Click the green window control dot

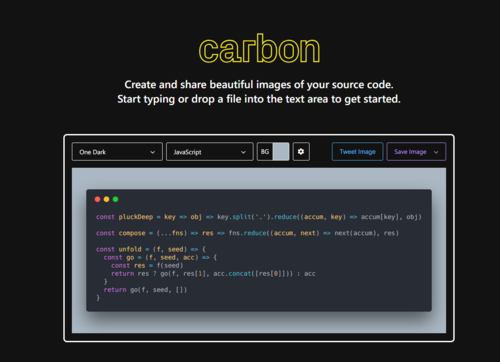pos(115,199)
